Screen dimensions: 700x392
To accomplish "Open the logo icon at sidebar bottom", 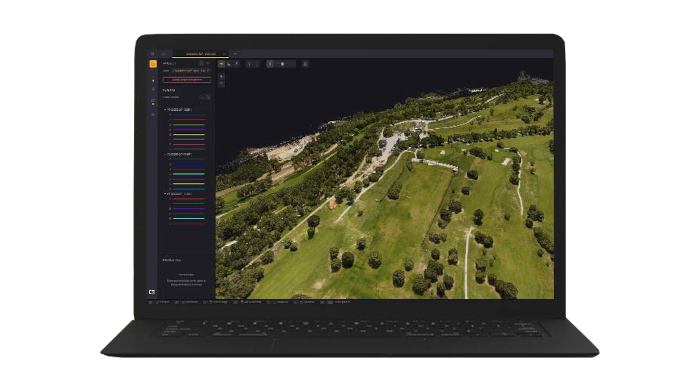I will click(x=152, y=292).
